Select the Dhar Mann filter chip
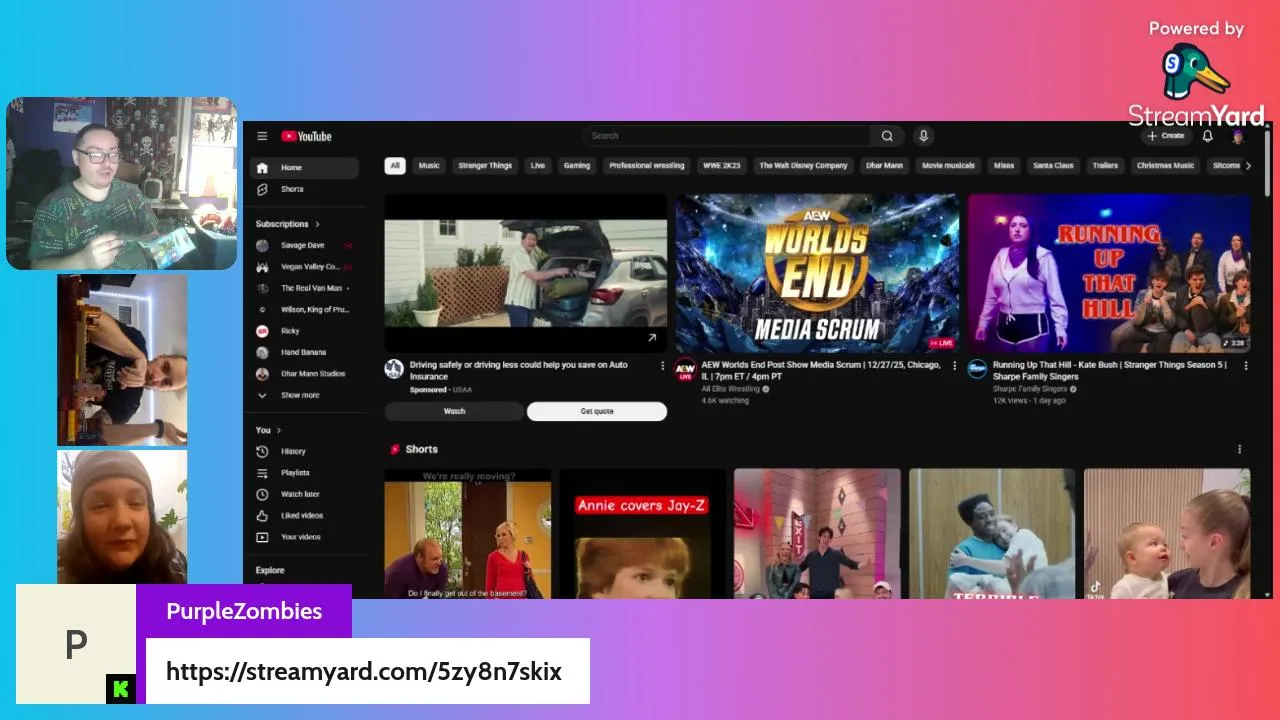Image resolution: width=1280 pixels, height=720 pixels. click(x=884, y=166)
